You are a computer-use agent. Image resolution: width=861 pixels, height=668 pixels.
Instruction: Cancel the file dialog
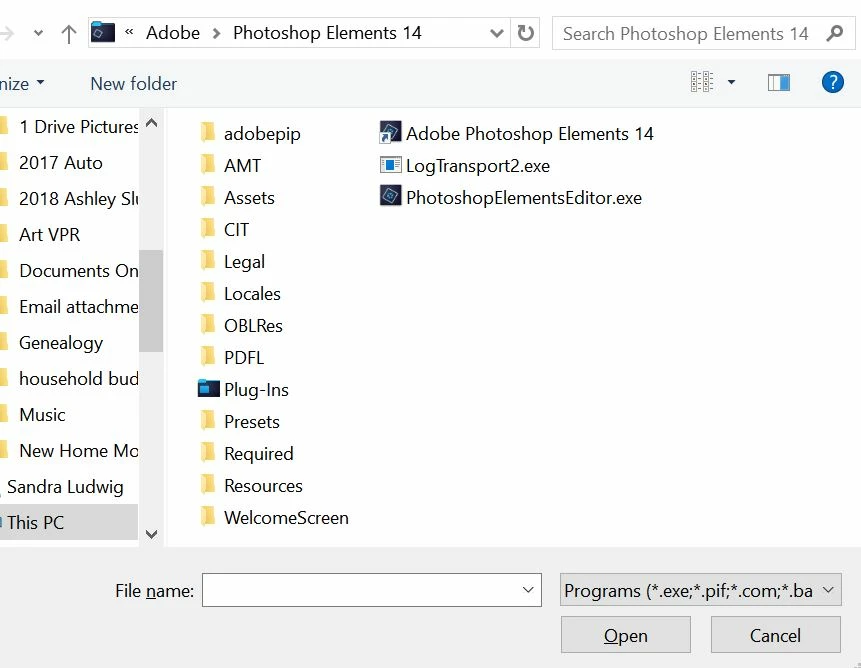[775, 635]
